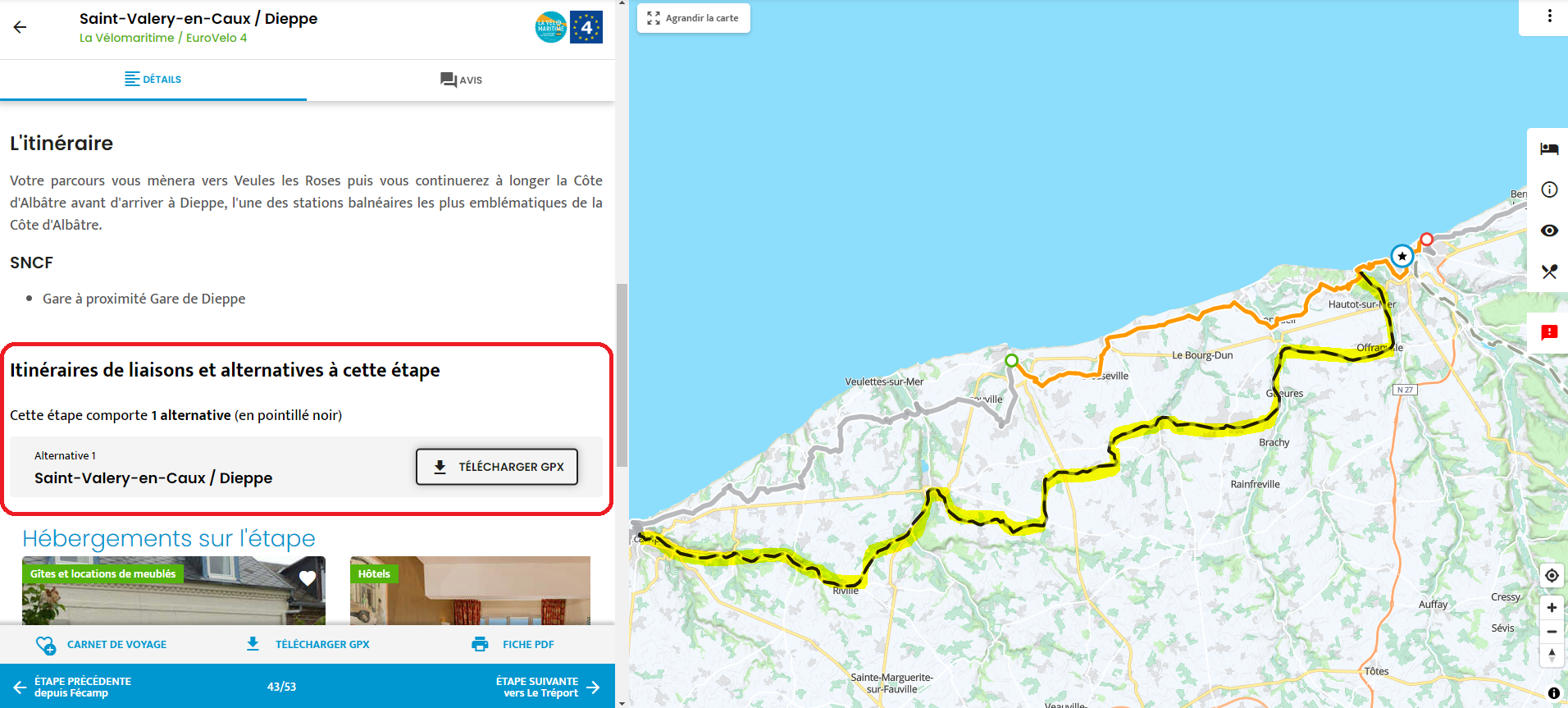Zoom out on the map
Screen dimensions: 1568x708
tap(1551, 632)
